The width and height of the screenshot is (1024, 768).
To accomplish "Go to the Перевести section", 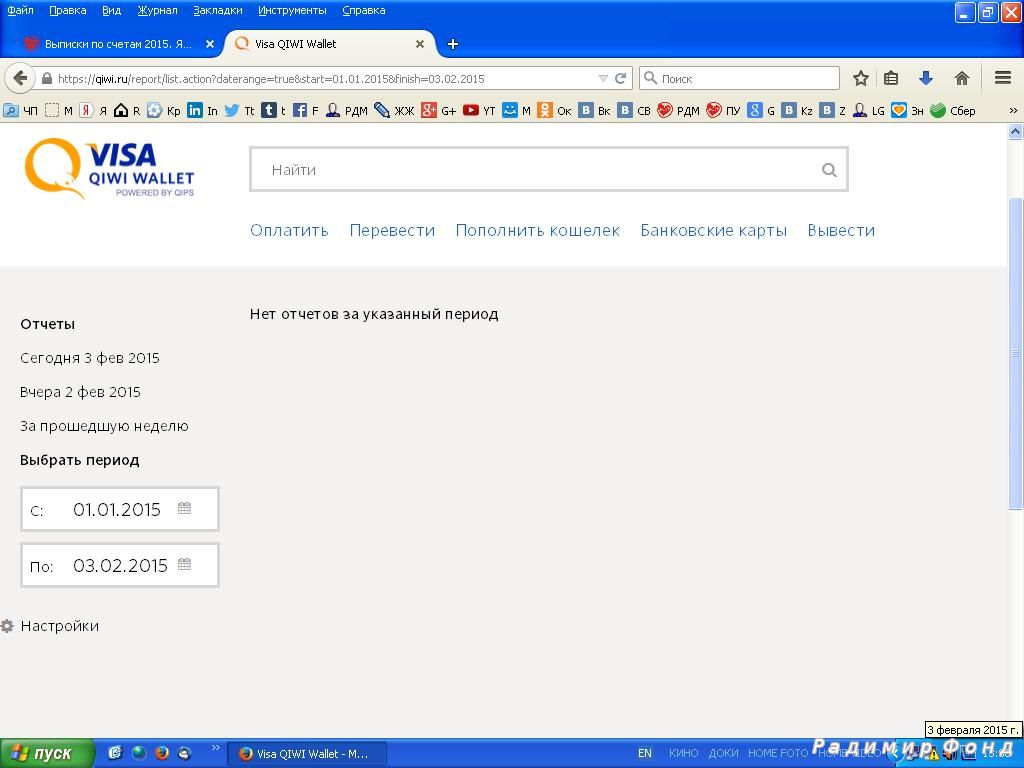I will pyautogui.click(x=392, y=231).
